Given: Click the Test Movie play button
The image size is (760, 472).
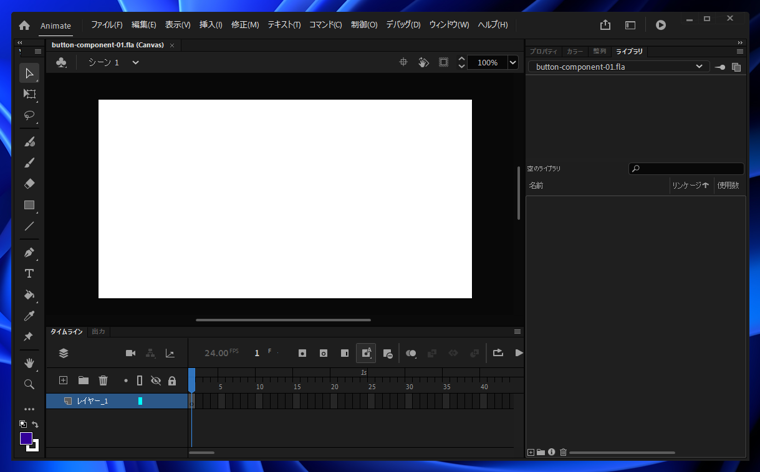Looking at the screenshot, I should tap(660, 25).
